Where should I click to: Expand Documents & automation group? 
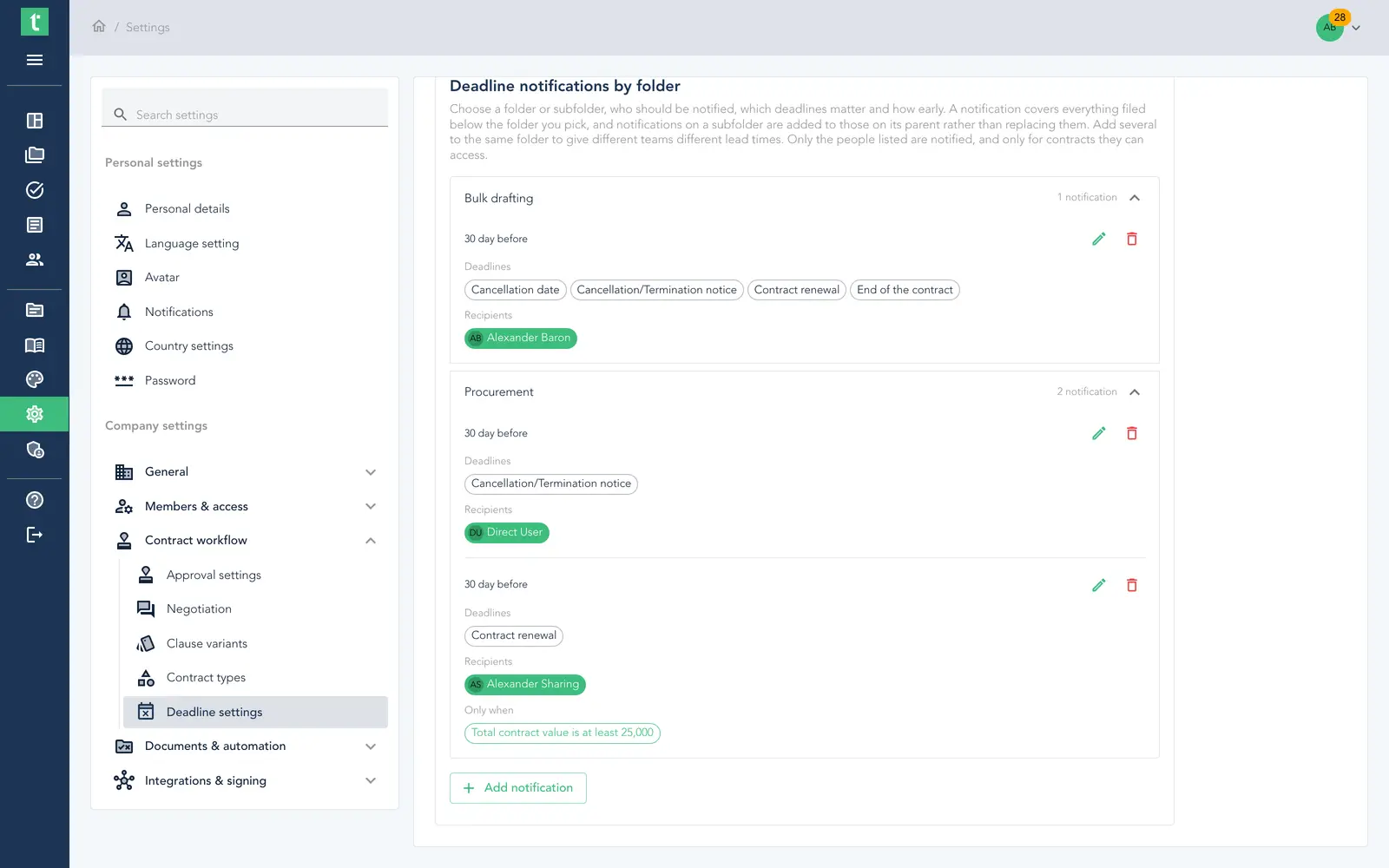[x=245, y=746]
